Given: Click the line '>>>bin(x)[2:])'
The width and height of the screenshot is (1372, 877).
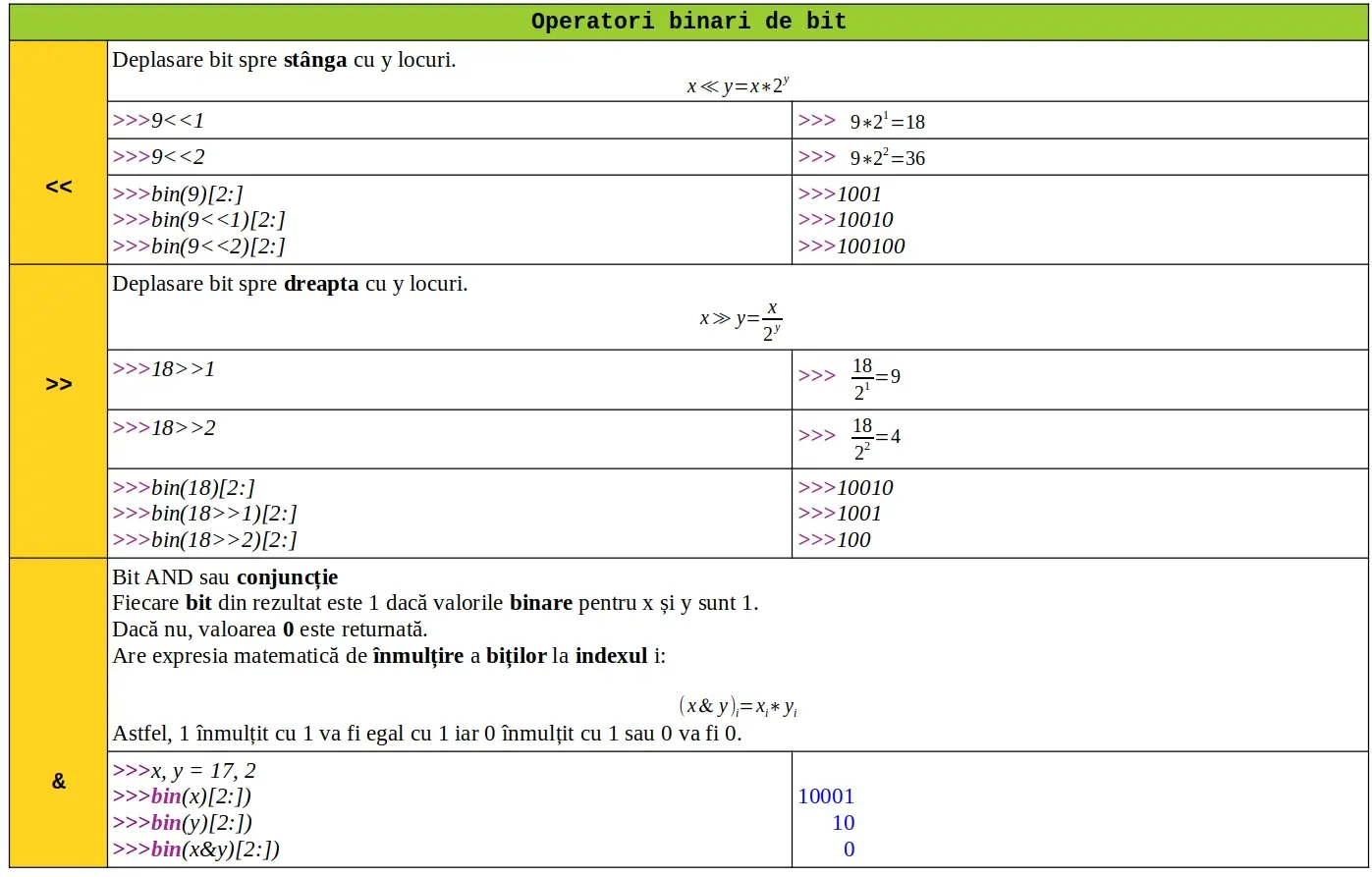Looking at the screenshot, I should tap(182, 796).
